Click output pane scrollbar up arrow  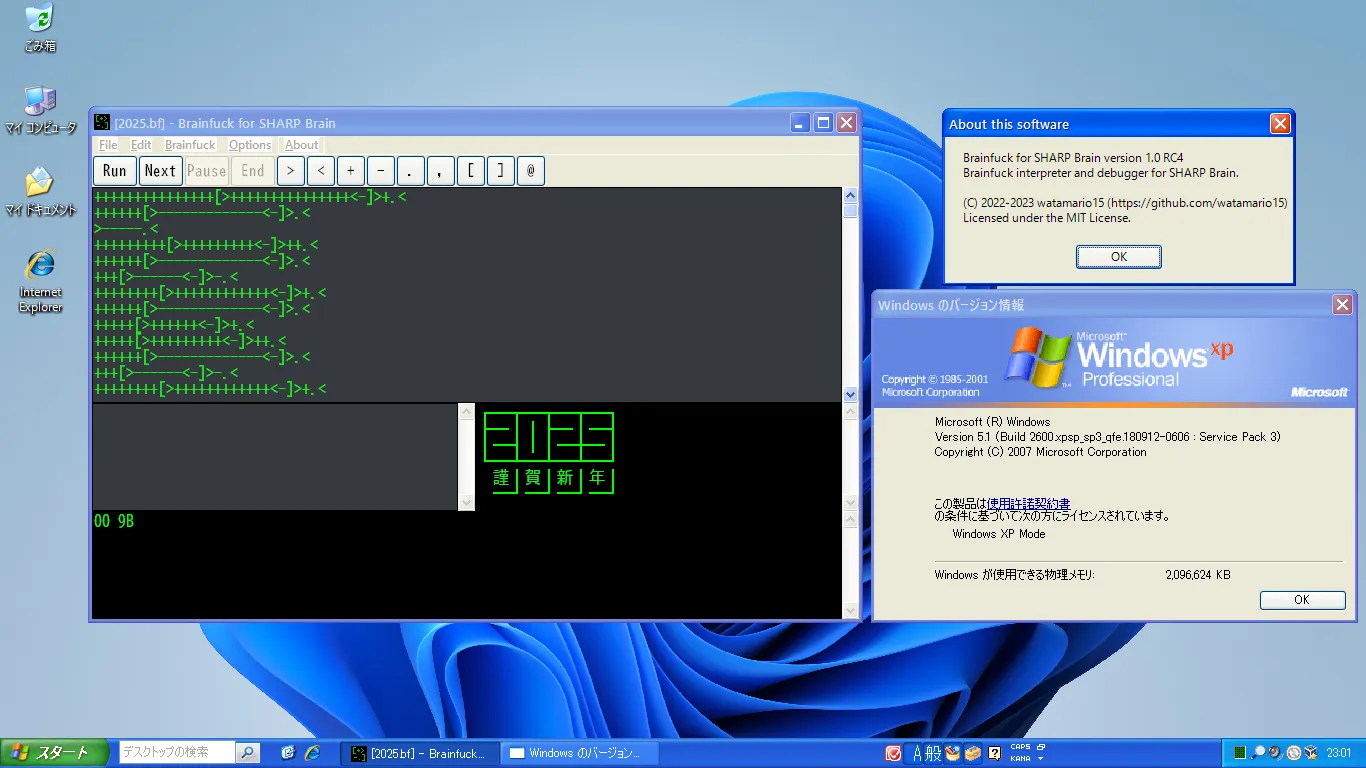coord(850,411)
